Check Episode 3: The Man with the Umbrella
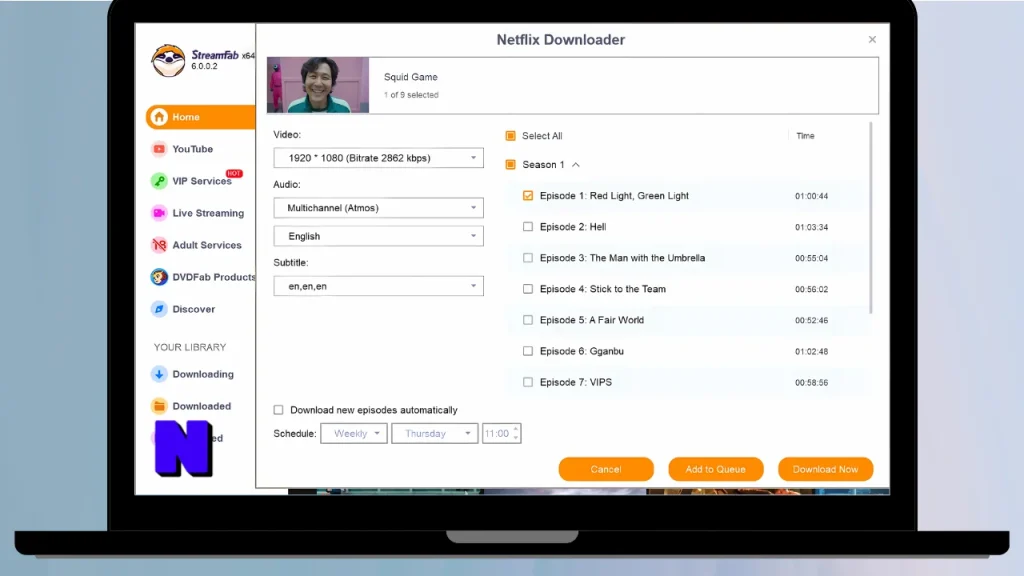 pyautogui.click(x=528, y=258)
